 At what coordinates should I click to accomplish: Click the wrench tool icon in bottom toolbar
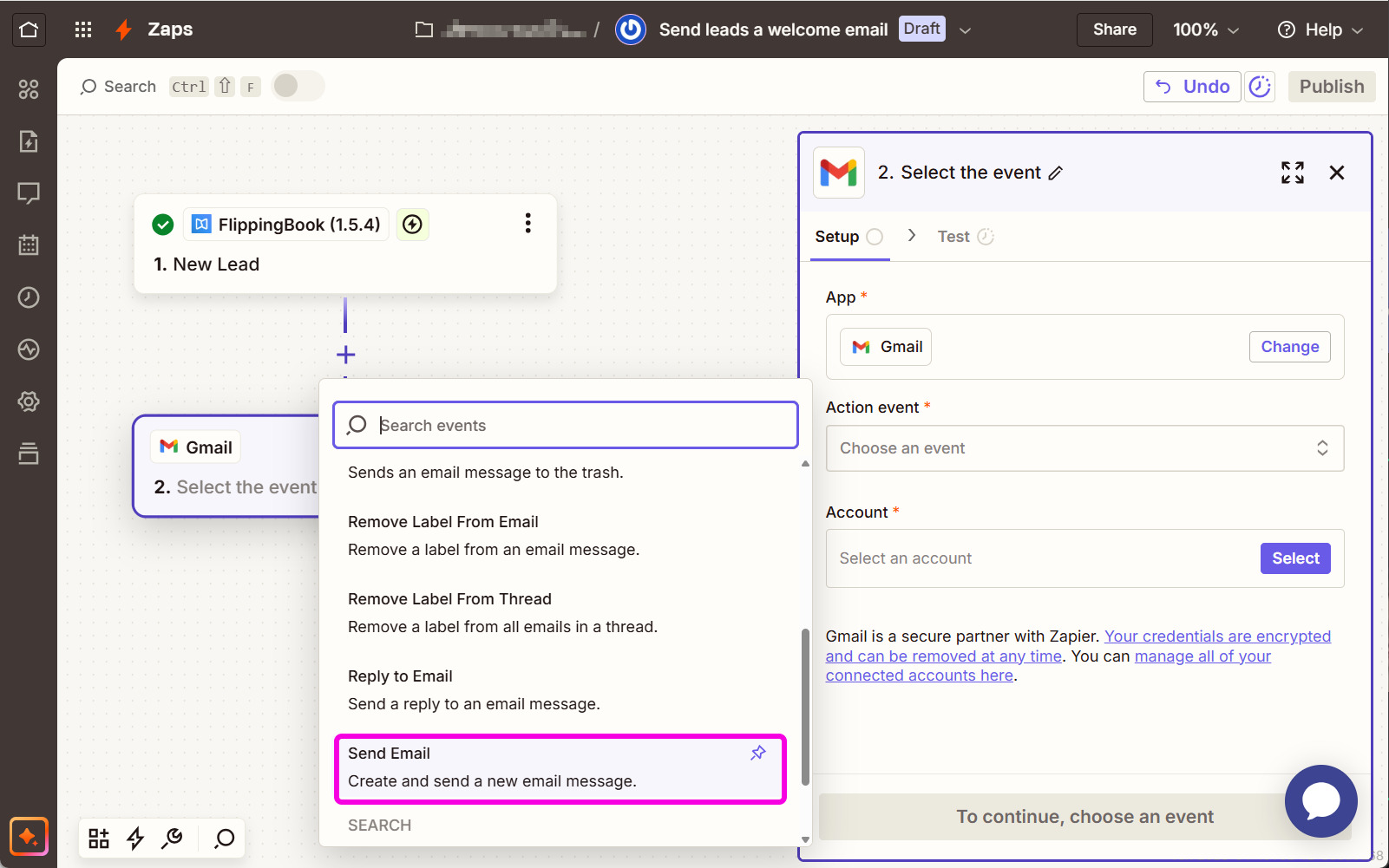173,839
